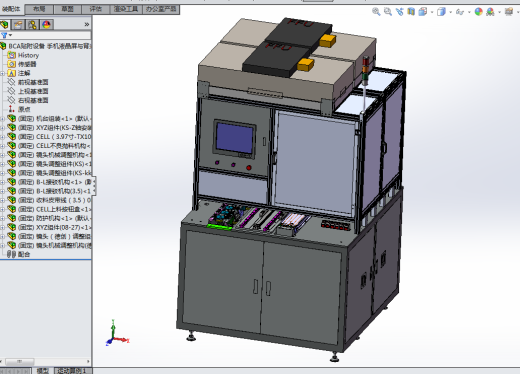Switch to the 评估 evaluate tab

click(96, 9)
